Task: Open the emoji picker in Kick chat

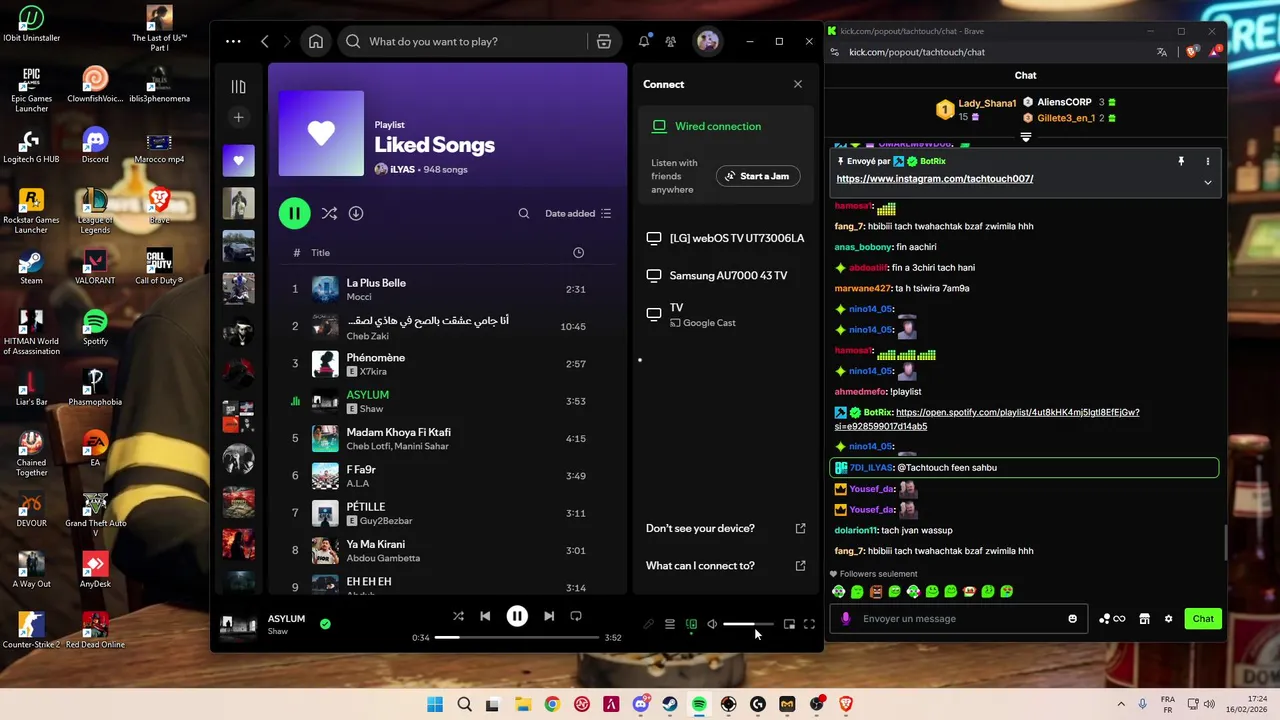Action: (x=1072, y=618)
